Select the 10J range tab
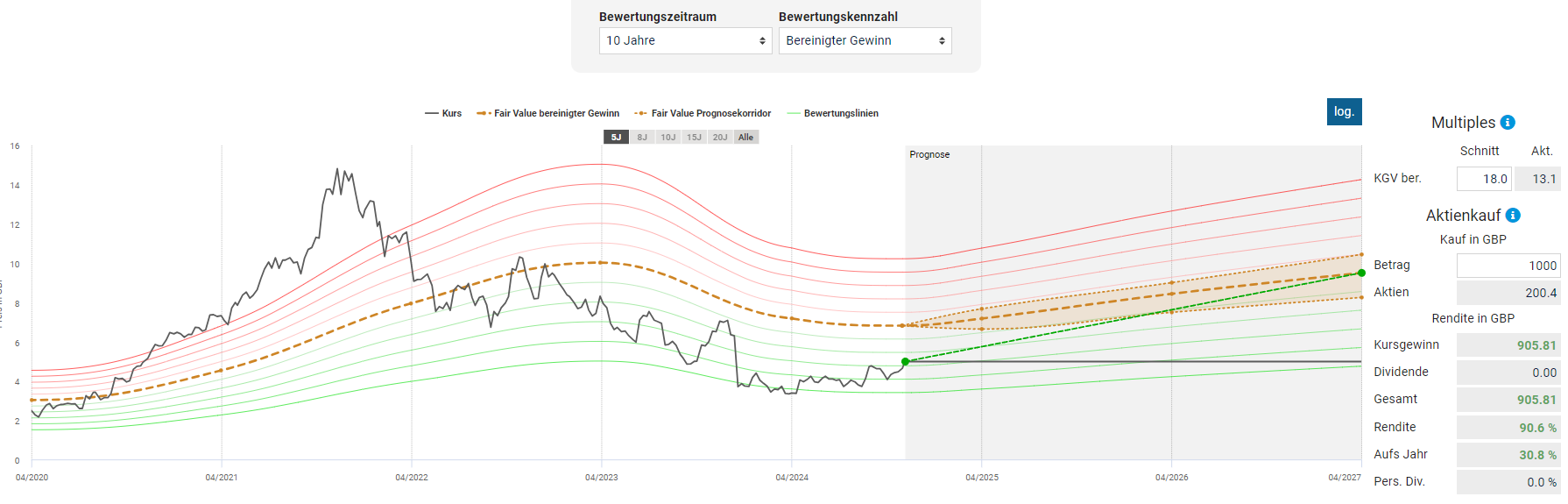 668,138
